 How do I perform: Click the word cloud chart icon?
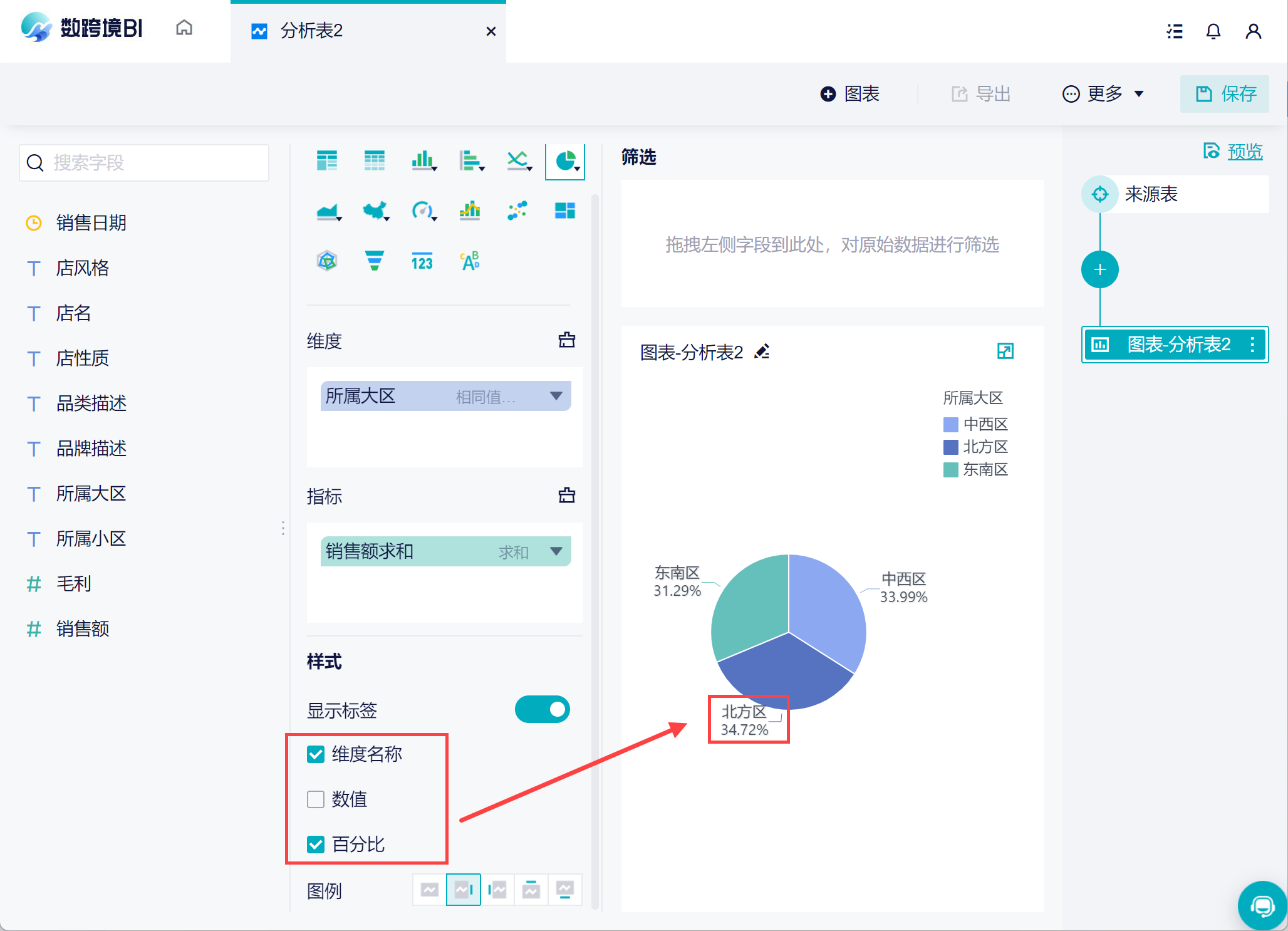point(470,261)
